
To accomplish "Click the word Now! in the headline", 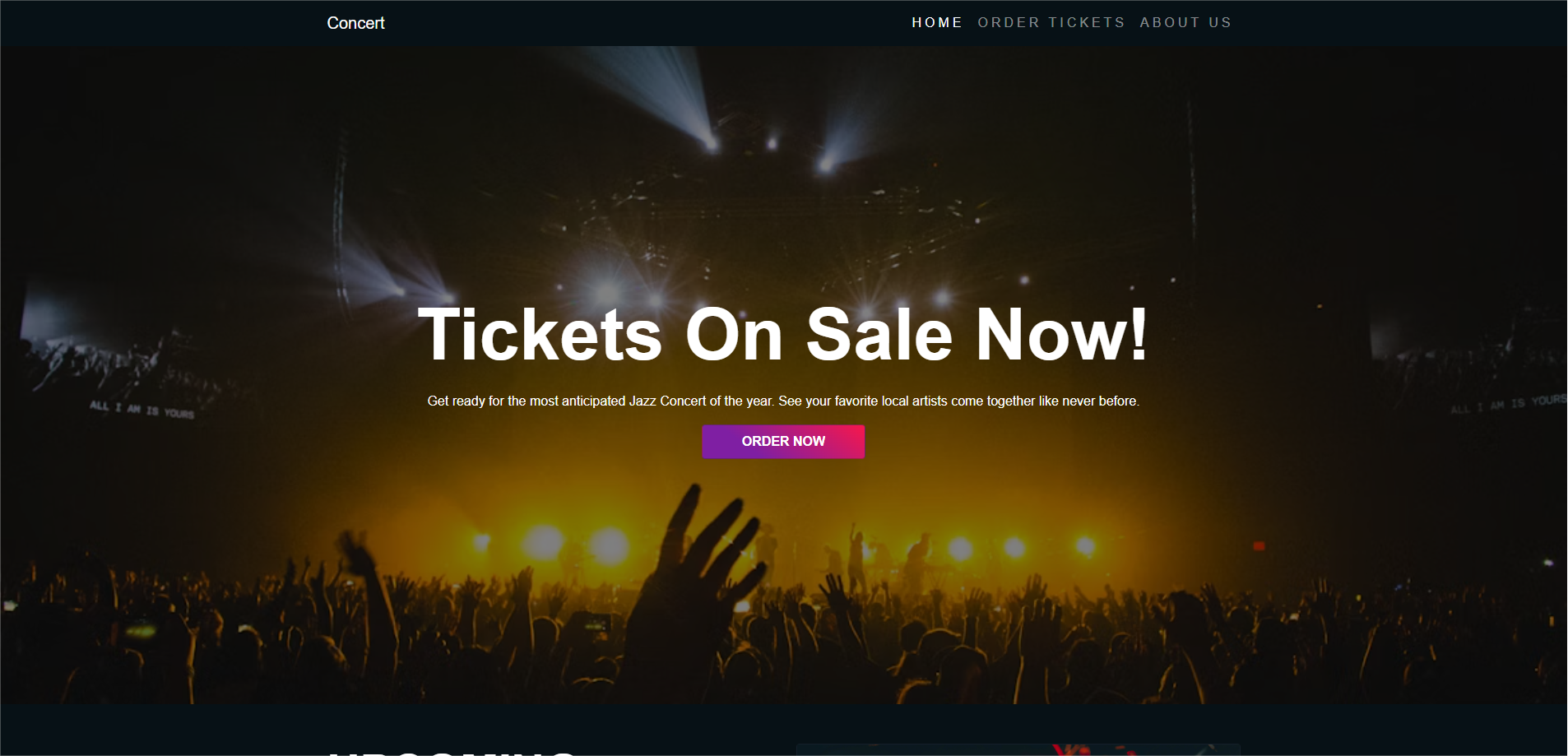I will click(1061, 334).
